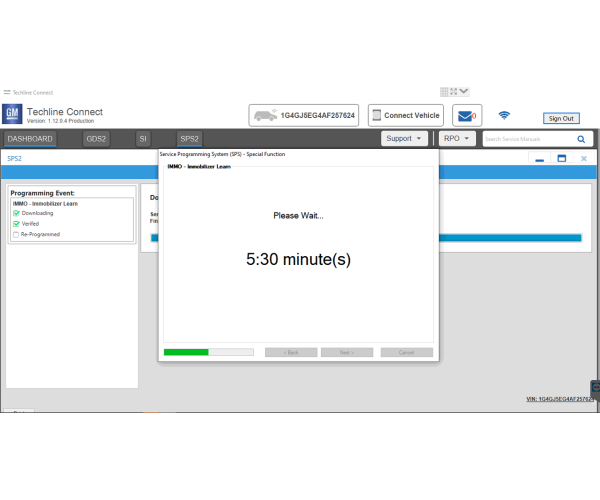Click the 'Version: 1.12.0.4 Production' text
Viewport: 600px width, 500px height.
pyautogui.click(x=60, y=121)
